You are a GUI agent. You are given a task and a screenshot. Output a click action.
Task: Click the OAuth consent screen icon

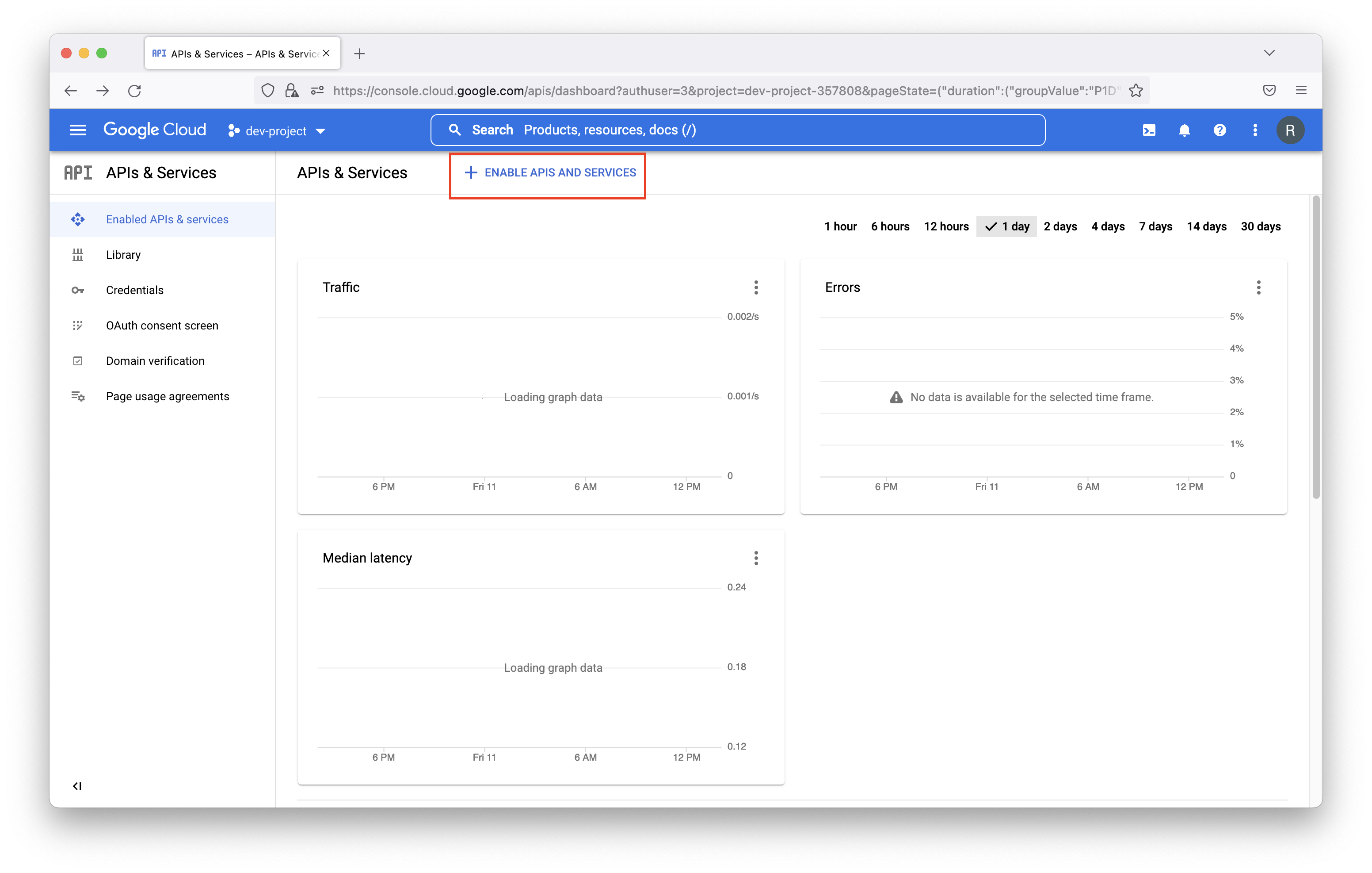[78, 325]
